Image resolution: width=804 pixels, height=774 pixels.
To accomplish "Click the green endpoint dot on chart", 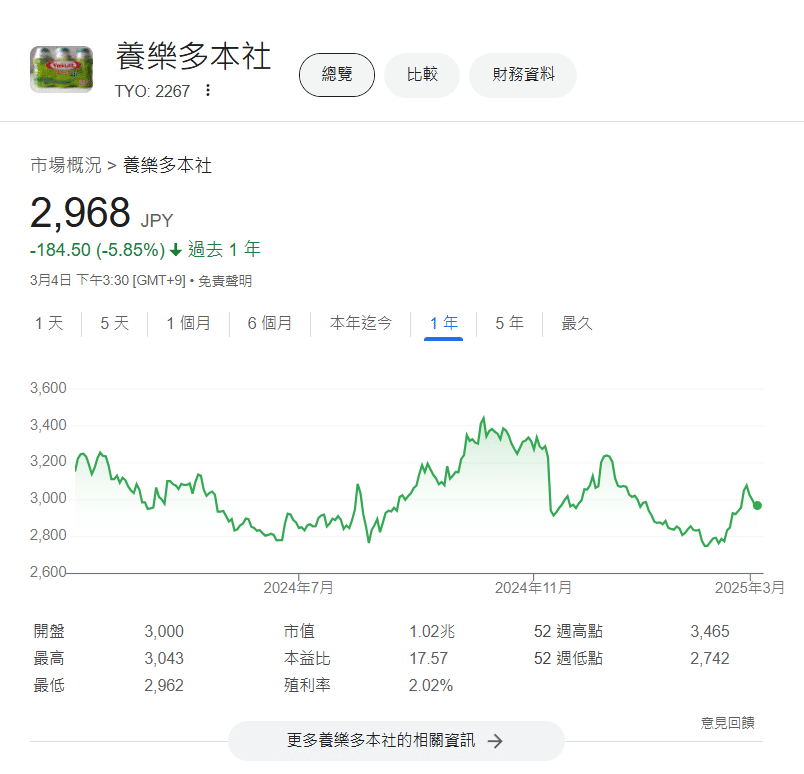I will coord(757,506).
